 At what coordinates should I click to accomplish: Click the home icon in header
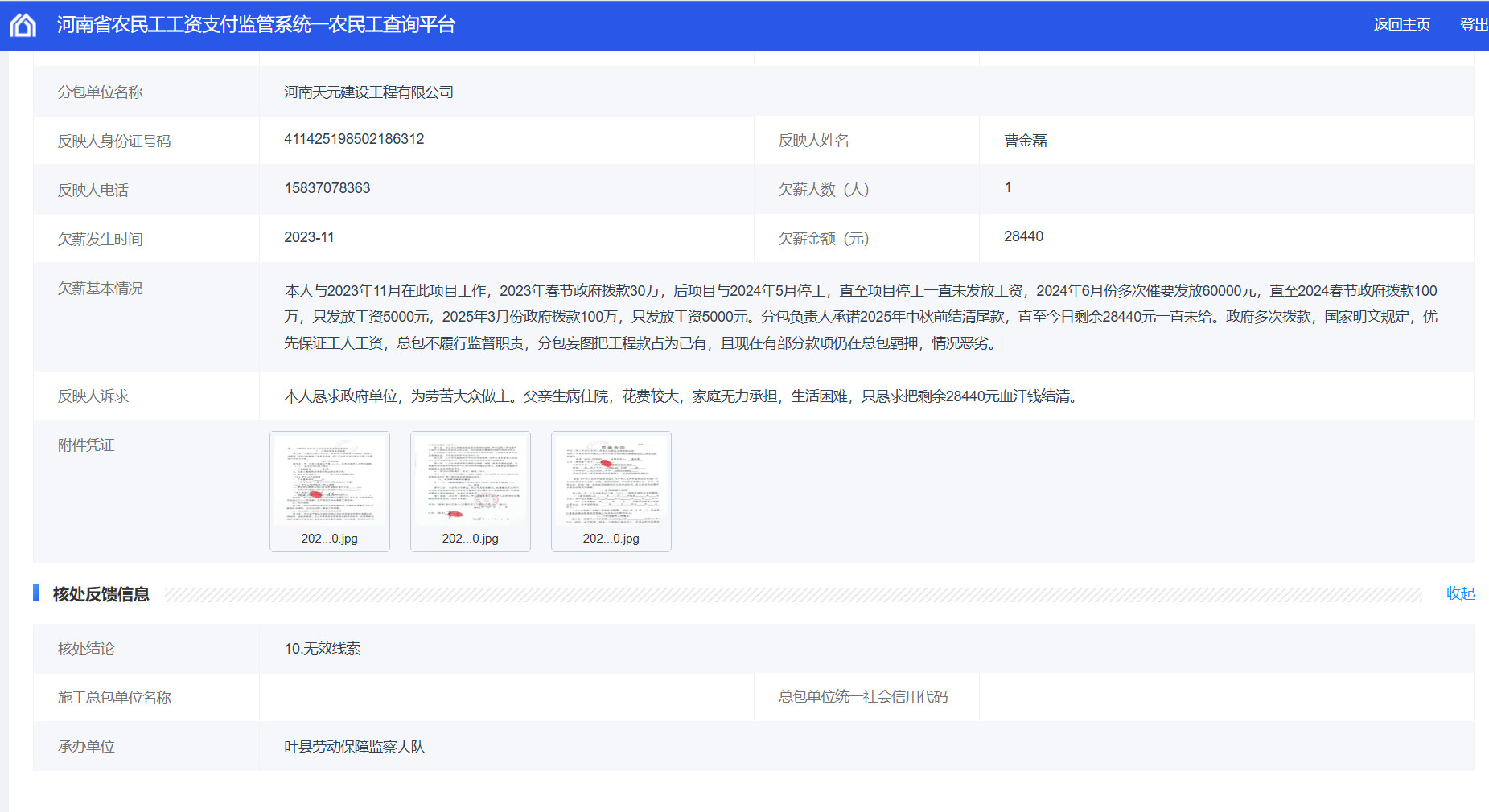[x=23, y=25]
